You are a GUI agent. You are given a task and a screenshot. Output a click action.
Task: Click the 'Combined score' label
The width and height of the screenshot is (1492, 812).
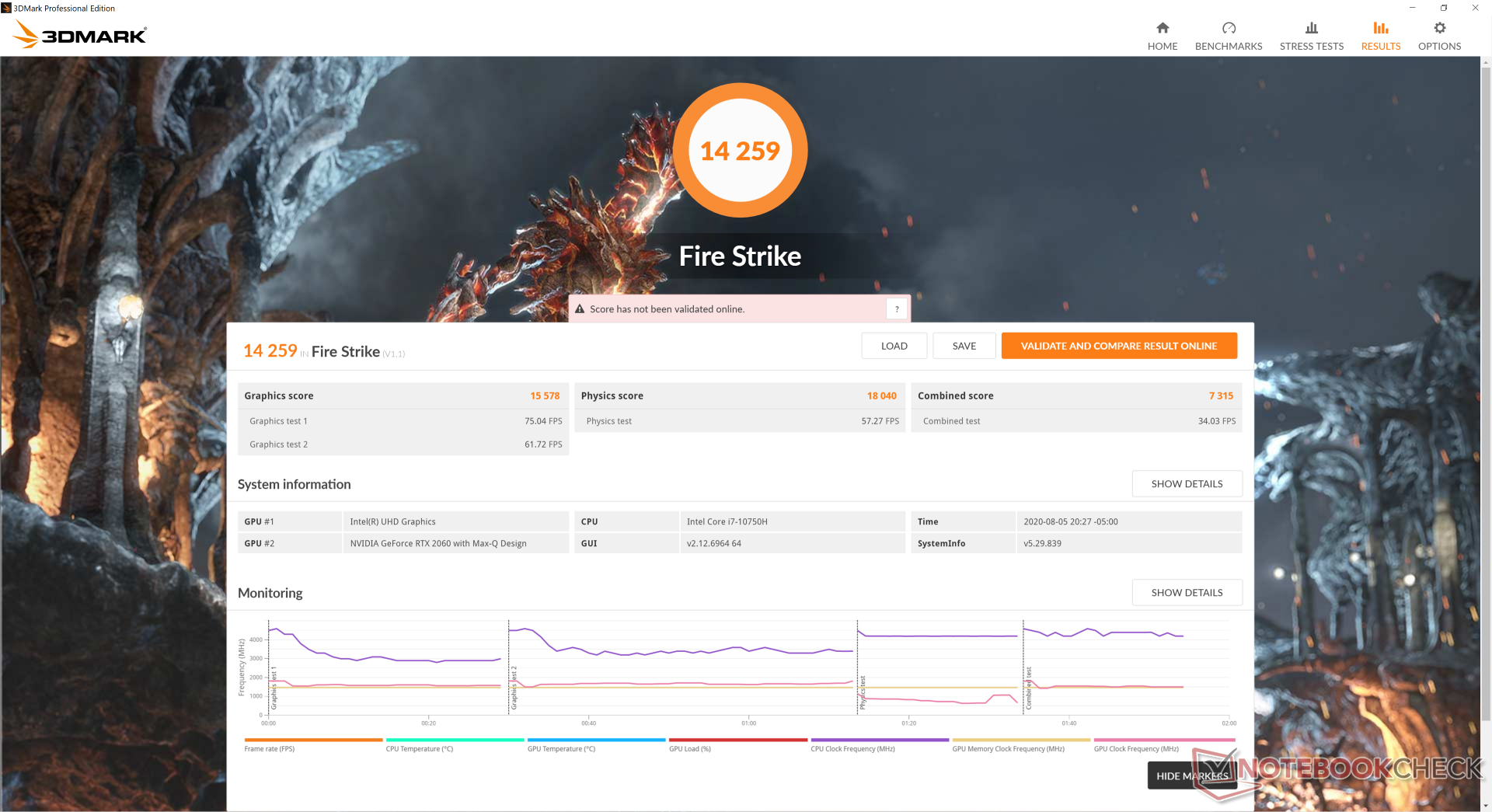pyautogui.click(x=956, y=396)
